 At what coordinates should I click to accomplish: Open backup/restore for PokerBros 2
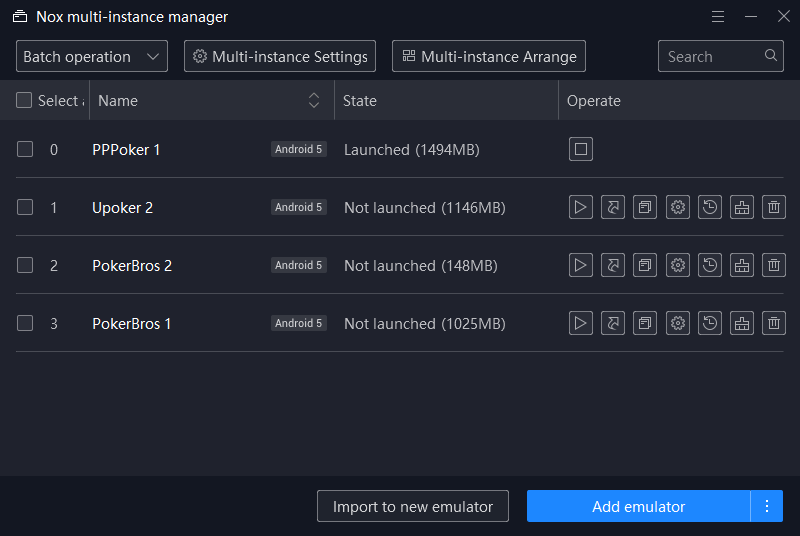click(710, 266)
